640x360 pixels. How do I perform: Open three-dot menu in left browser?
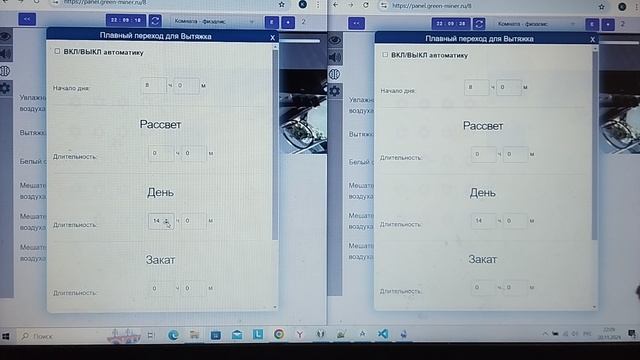[x=318, y=4]
